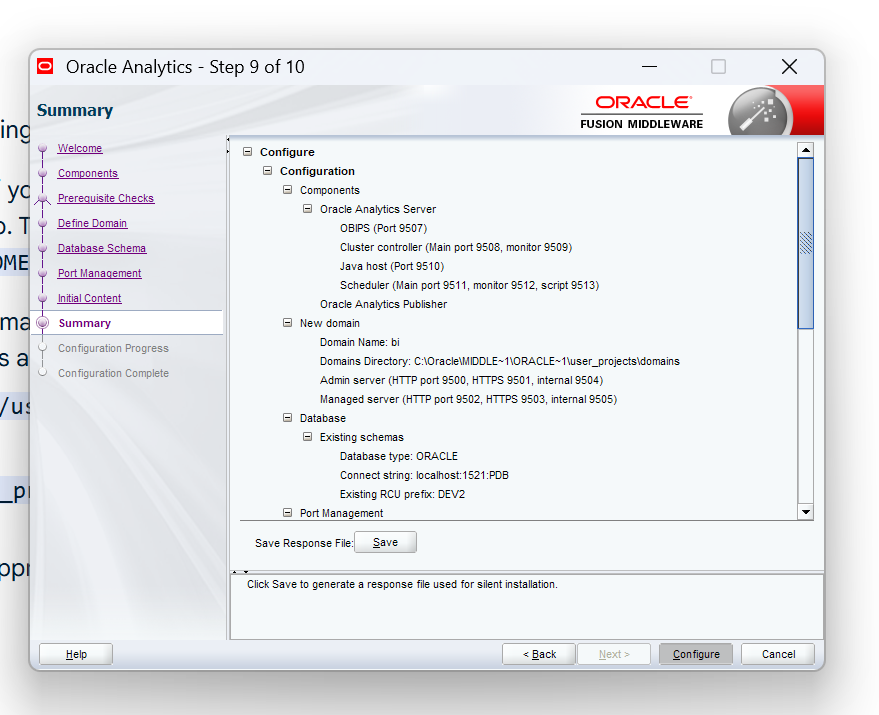Click the Prerequisite Checks step bullet icon

pyautogui.click(x=43, y=198)
